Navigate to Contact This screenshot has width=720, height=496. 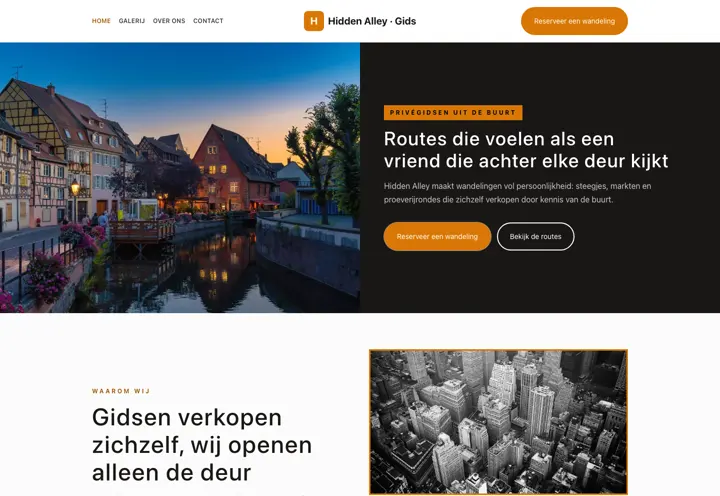208,21
